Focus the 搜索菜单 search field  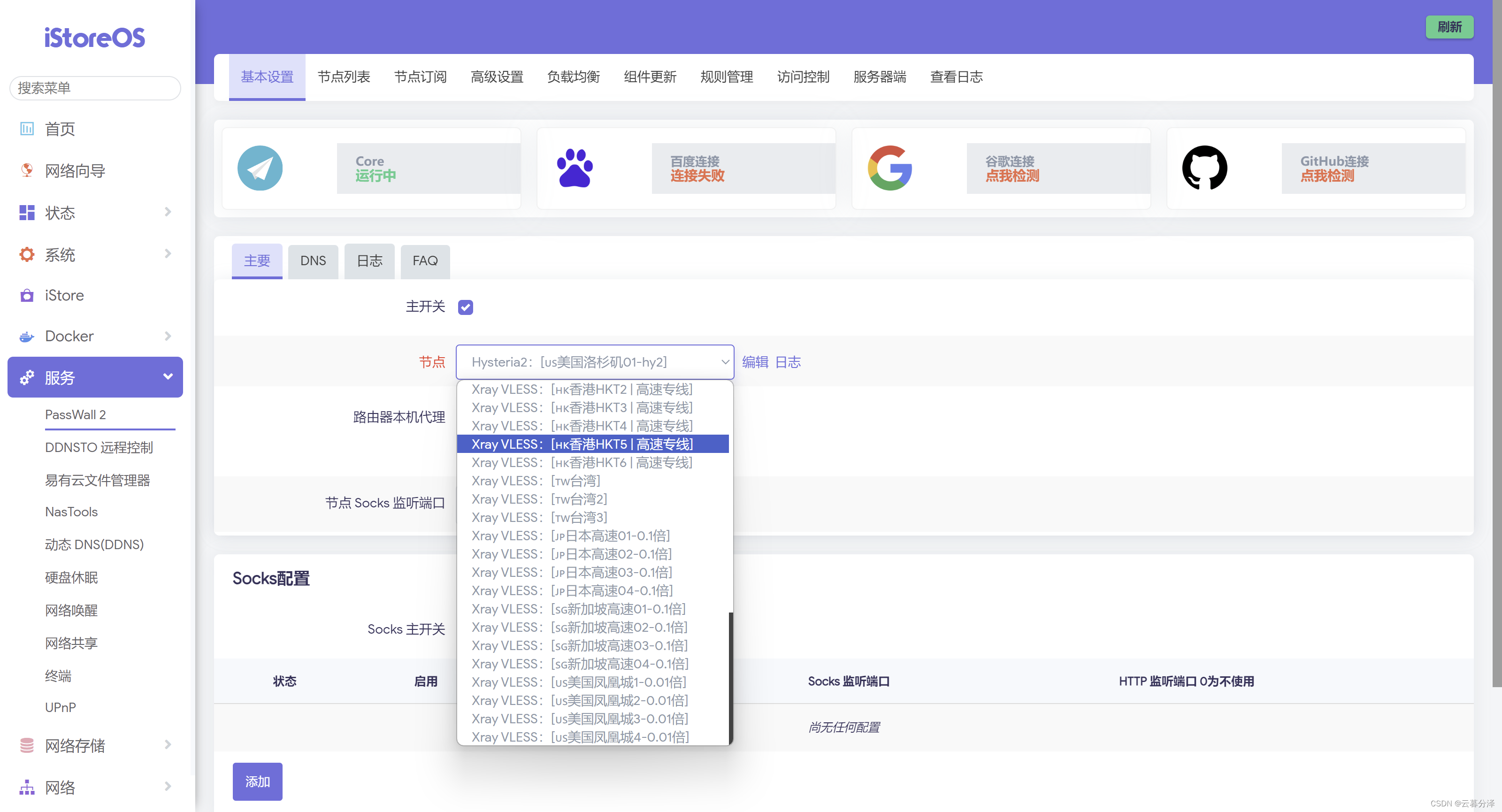[x=95, y=88]
